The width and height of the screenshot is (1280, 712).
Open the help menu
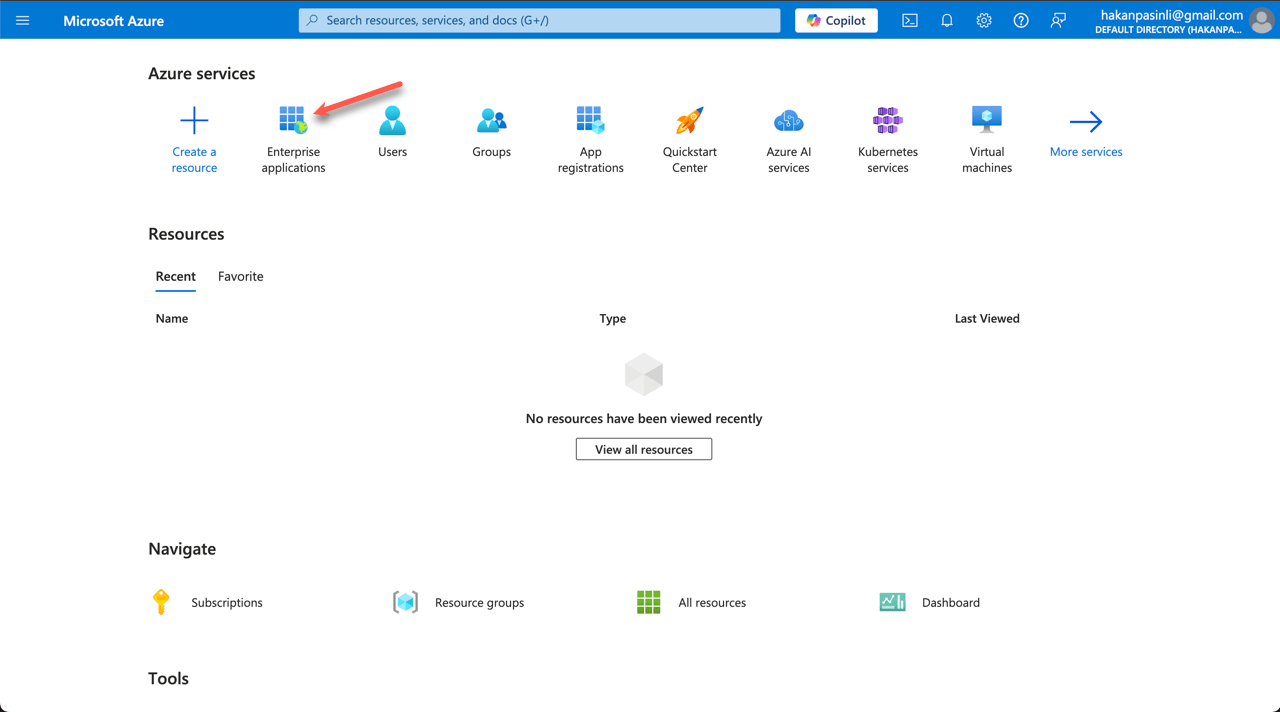click(x=1020, y=20)
